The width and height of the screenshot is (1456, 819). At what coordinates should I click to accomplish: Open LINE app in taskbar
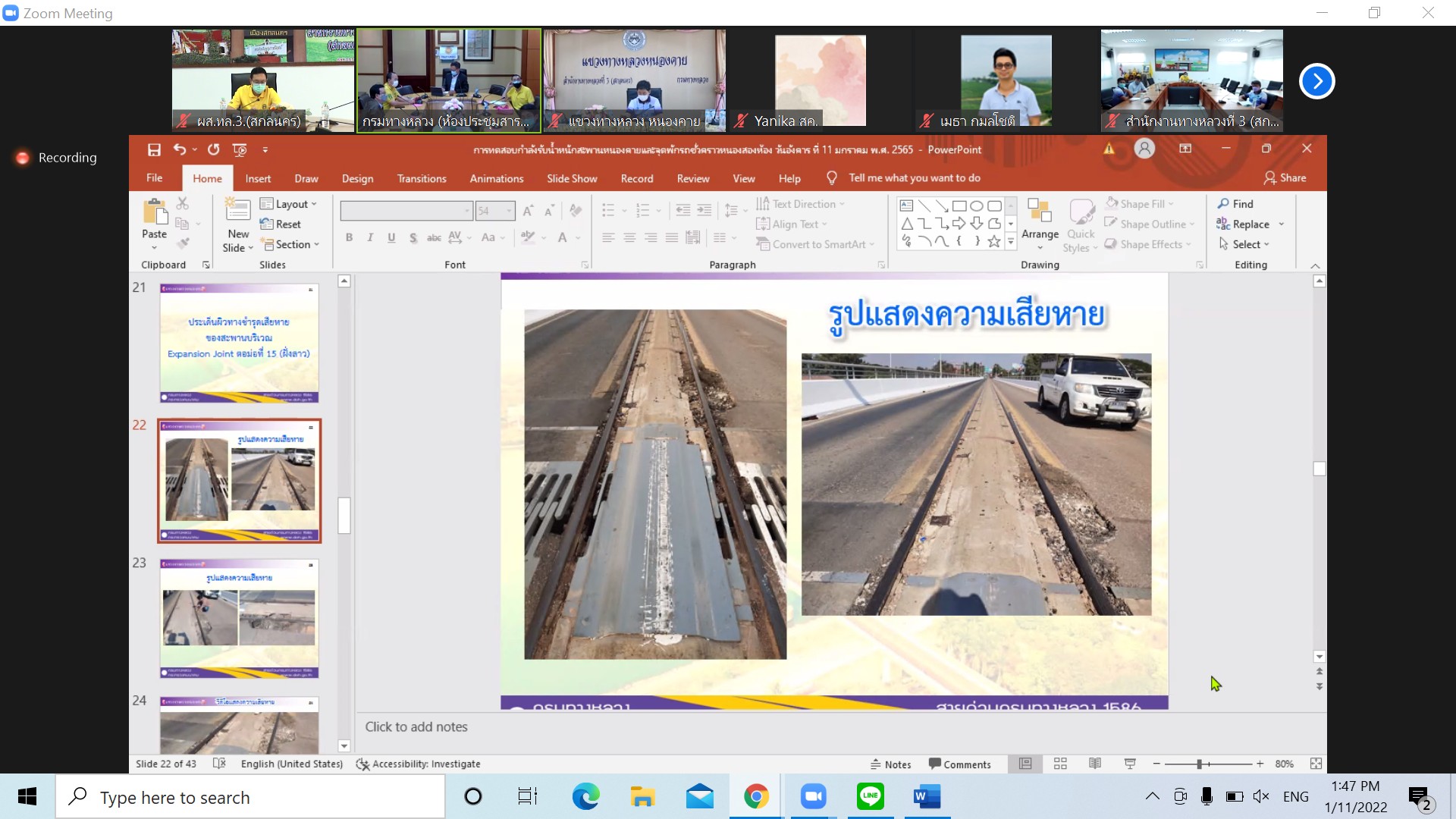[870, 796]
